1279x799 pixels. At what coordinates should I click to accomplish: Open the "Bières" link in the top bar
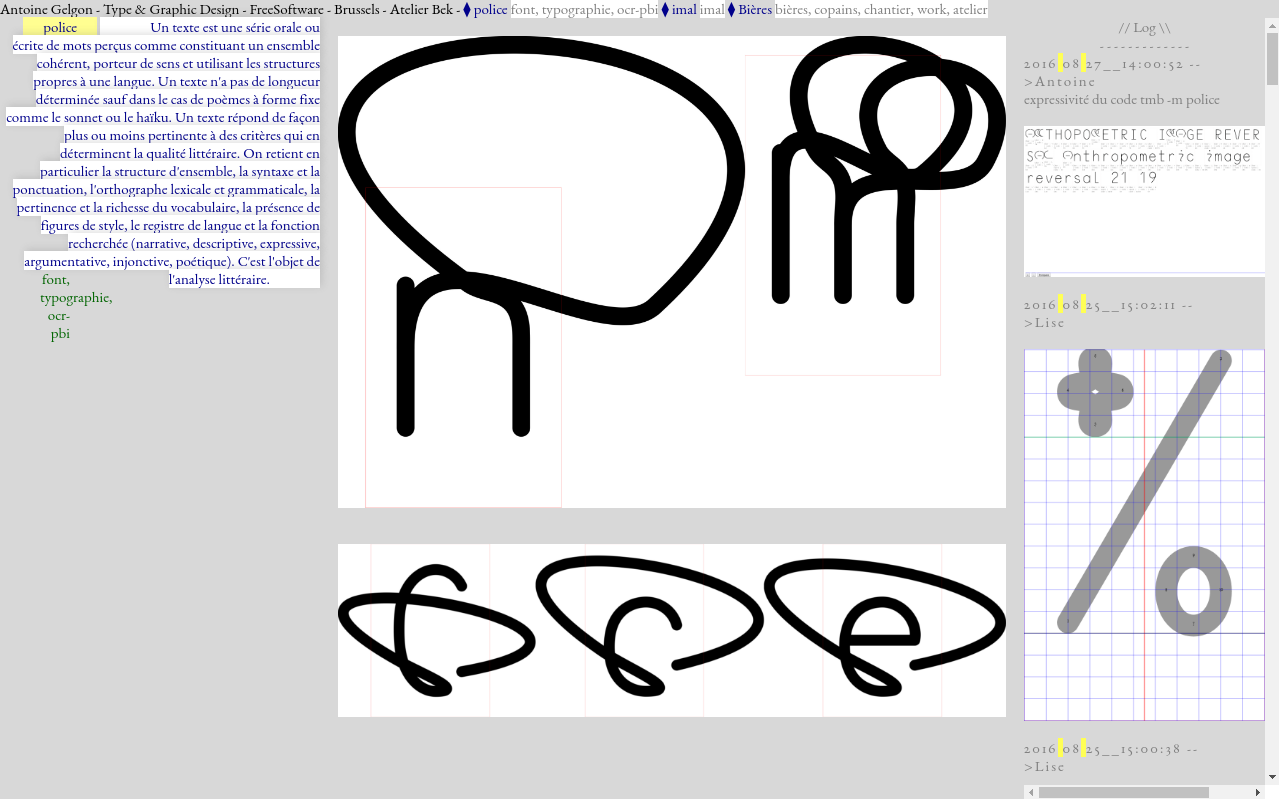(x=755, y=10)
